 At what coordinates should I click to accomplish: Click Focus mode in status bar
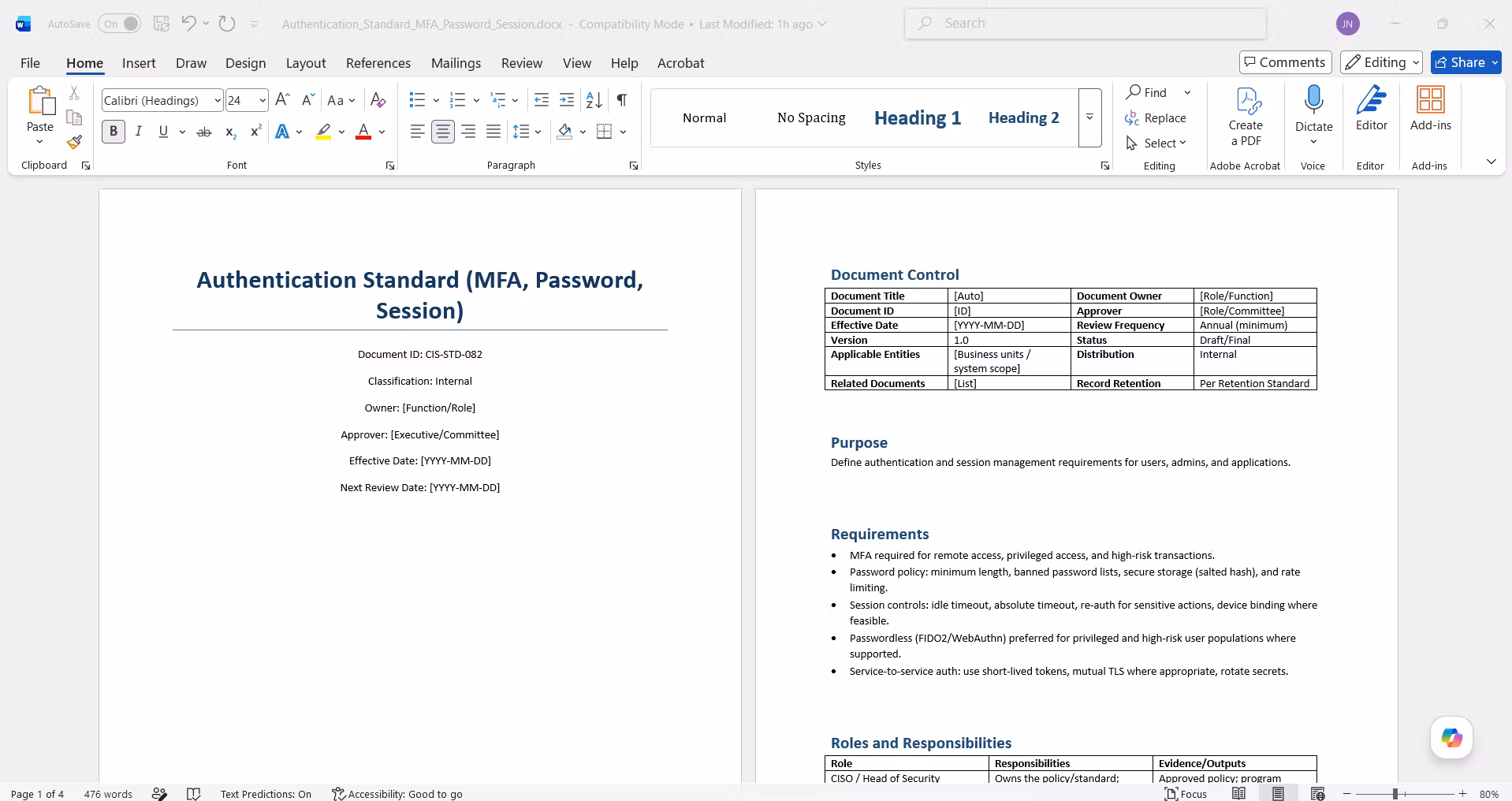pos(1186,794)
